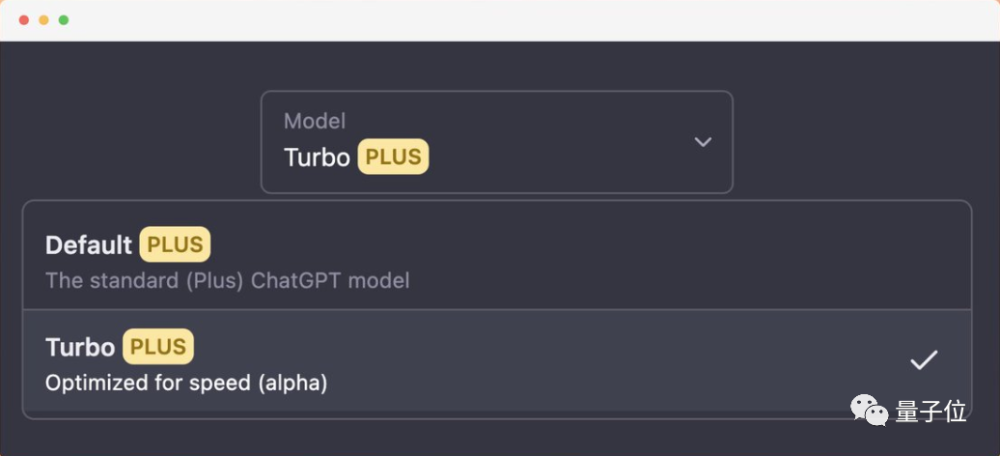Click the 量子位 watermark text

(930, 411)
